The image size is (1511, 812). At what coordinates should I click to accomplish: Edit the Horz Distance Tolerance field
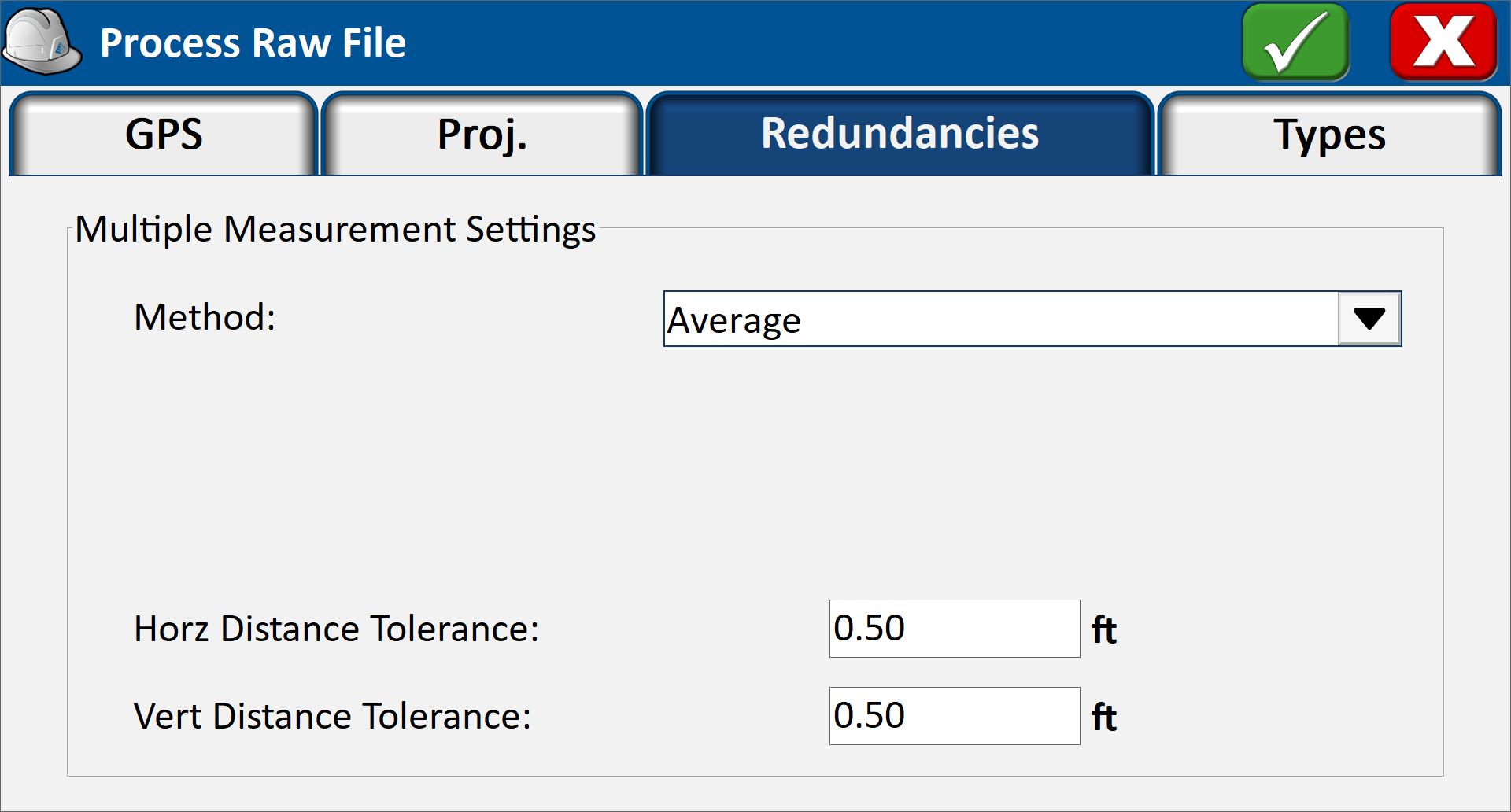(955, 629)
